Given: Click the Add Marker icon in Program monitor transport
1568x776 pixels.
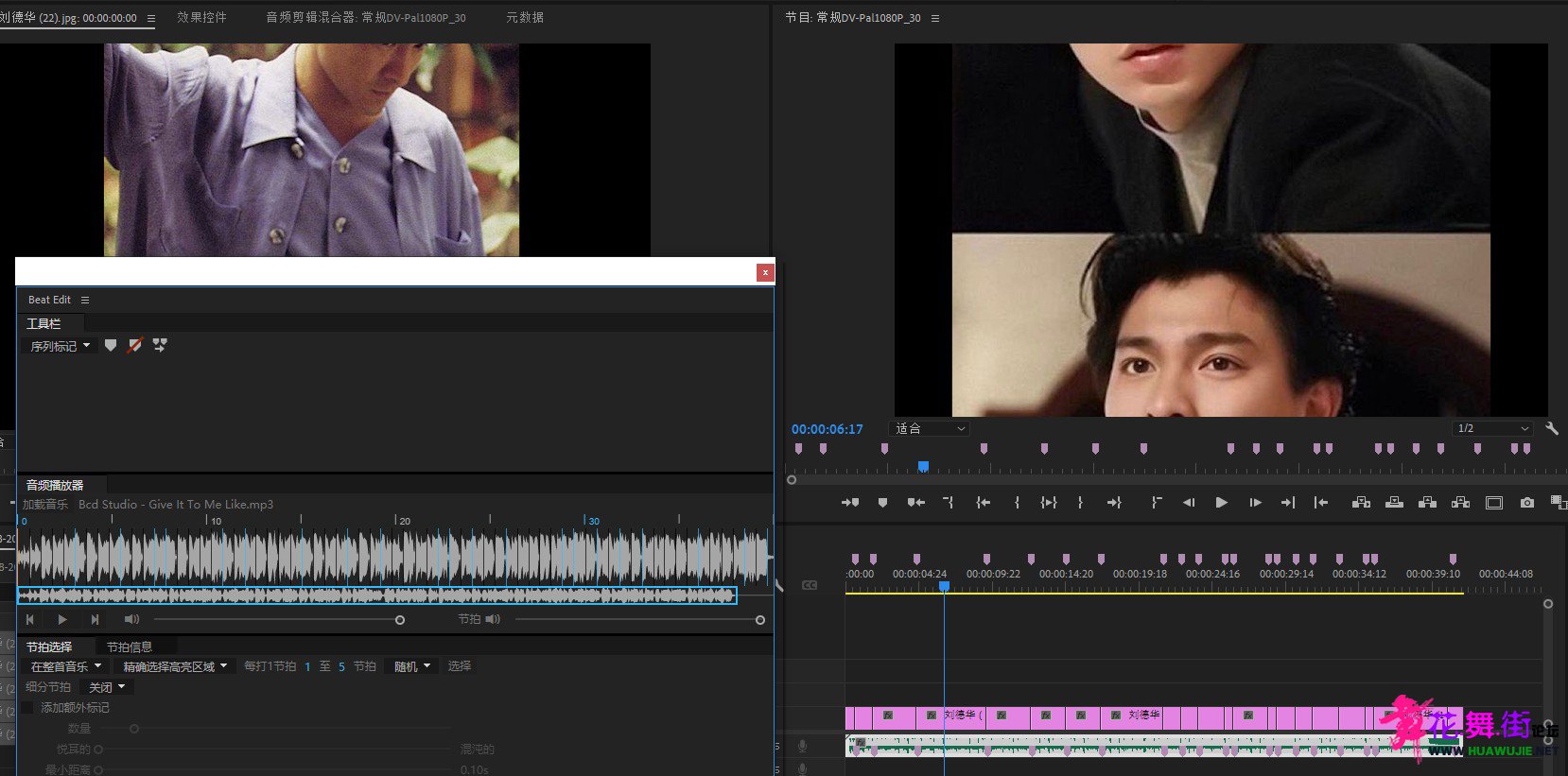Looking at the screenshot, I should pos(882,503).
